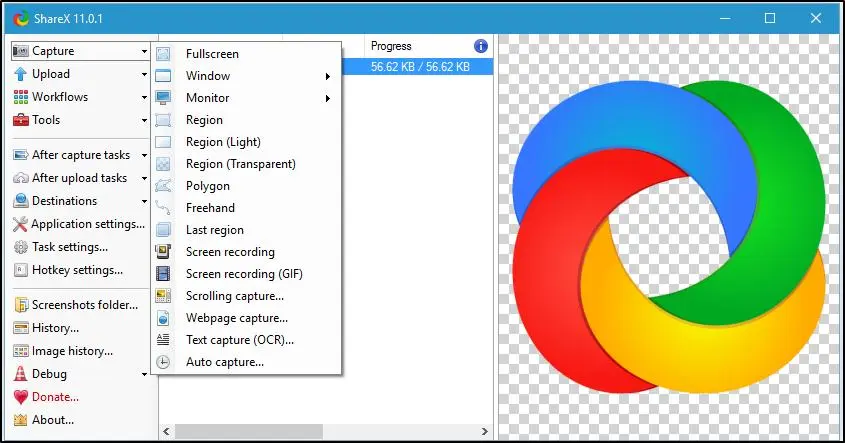Expand the Capture dropdown arrow

pyautogui.click(x=144, y=51)
